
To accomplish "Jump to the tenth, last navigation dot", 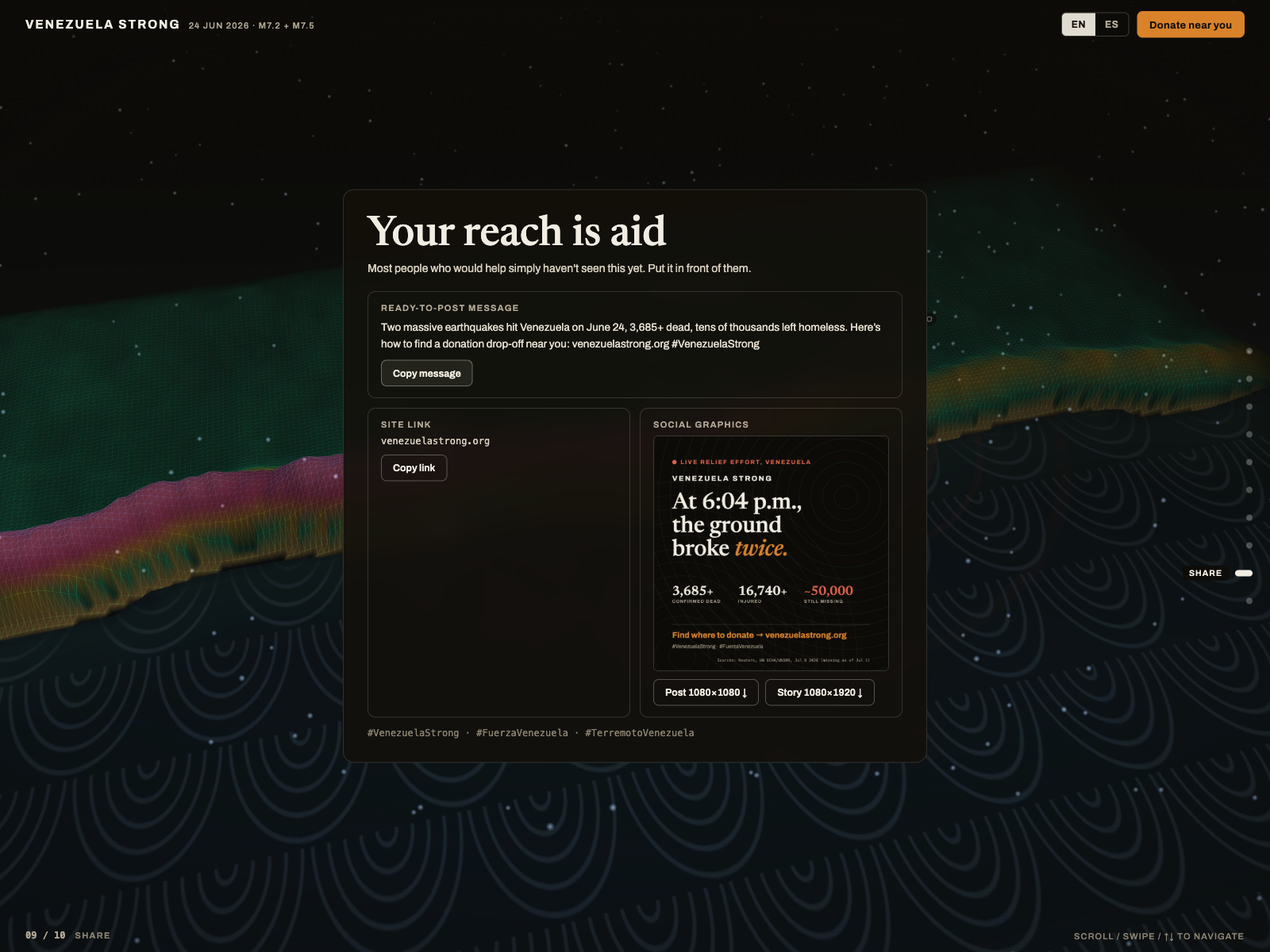I will [x=1249, y=601].
